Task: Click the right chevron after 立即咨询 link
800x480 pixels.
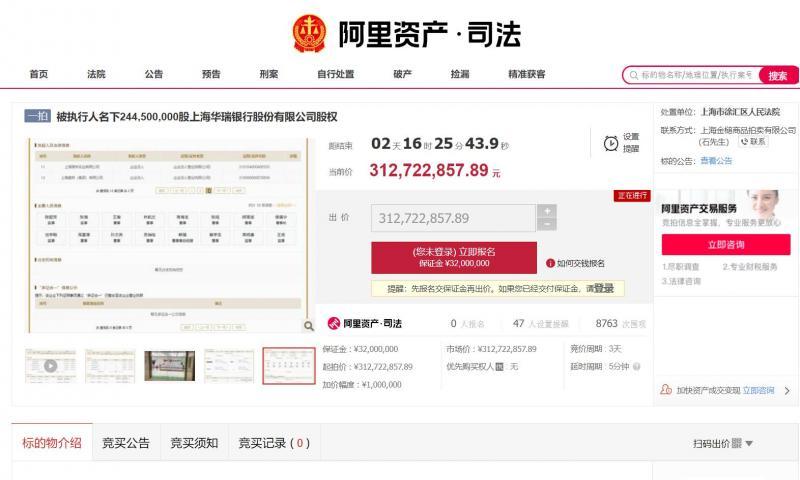Action: (787, 391)
